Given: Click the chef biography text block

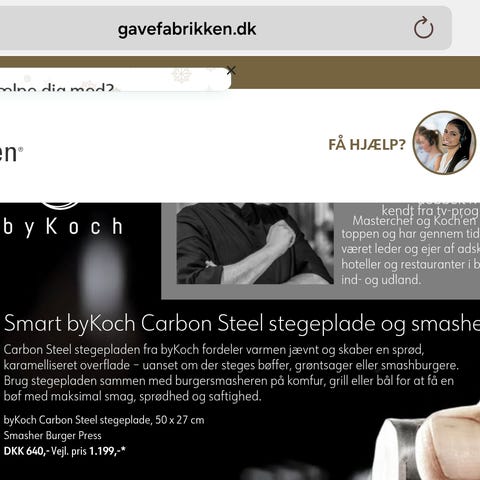Looking at the screenshot, I should [x=410, y=244].
